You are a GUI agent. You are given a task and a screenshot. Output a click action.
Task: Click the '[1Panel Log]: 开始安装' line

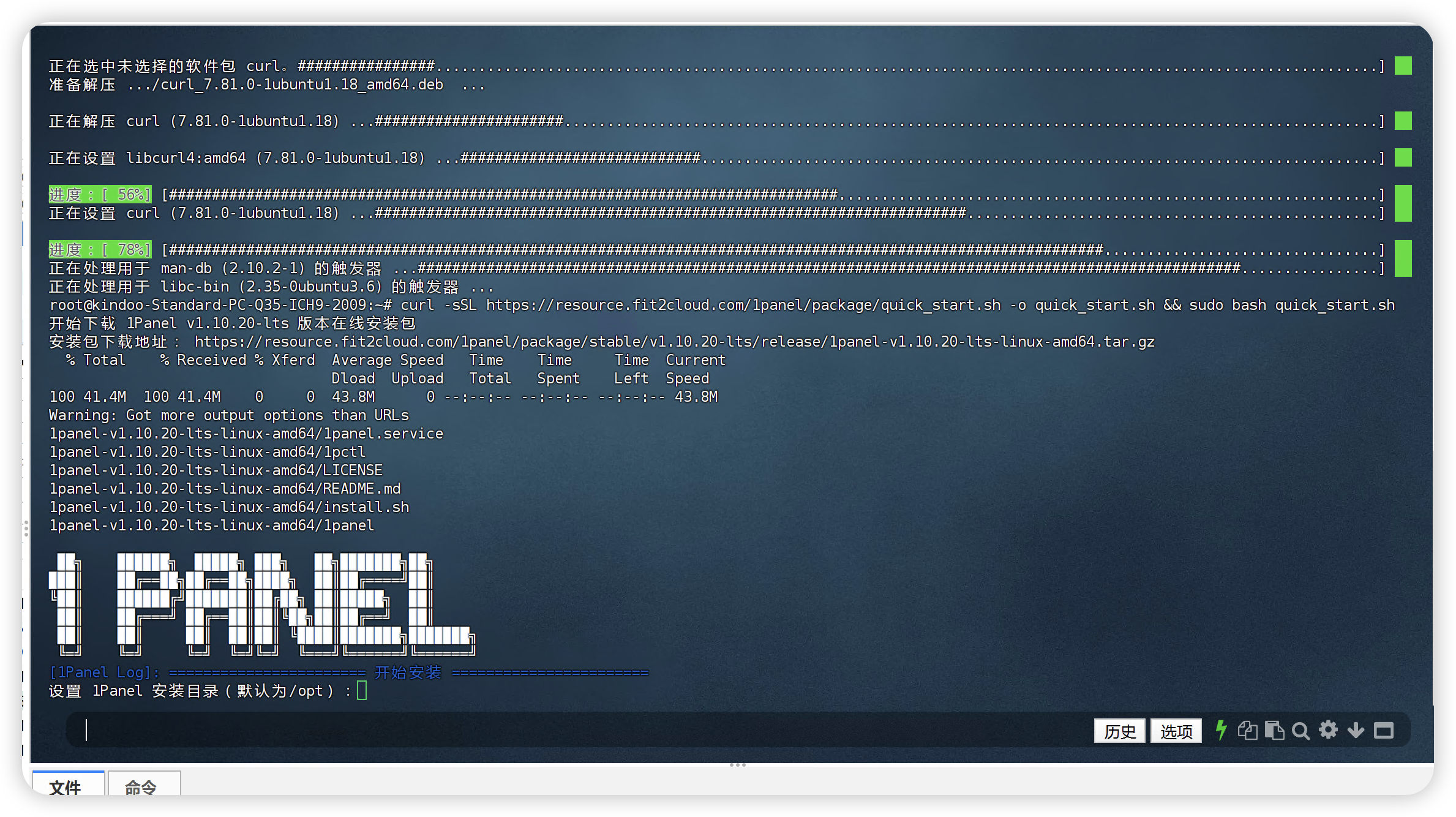349,672
